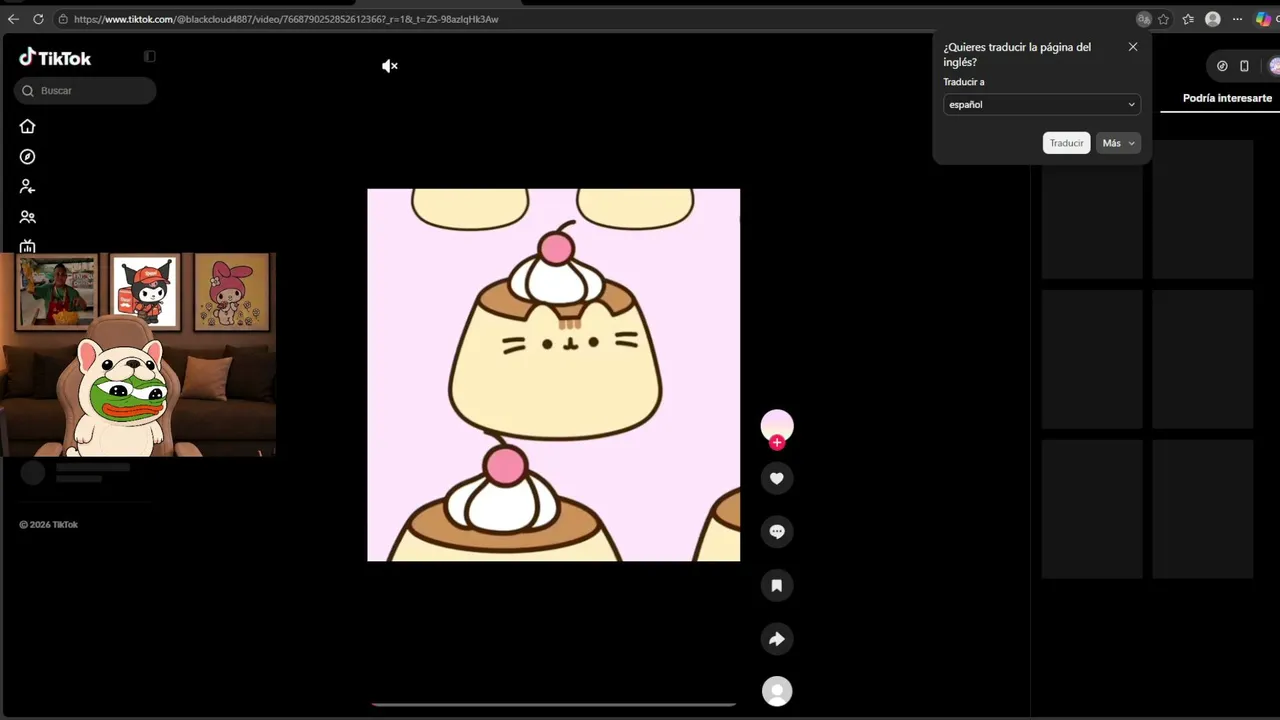1280x720 pixels.
Task: Click the Buscar search field
Action: click(x=85, y=91)
